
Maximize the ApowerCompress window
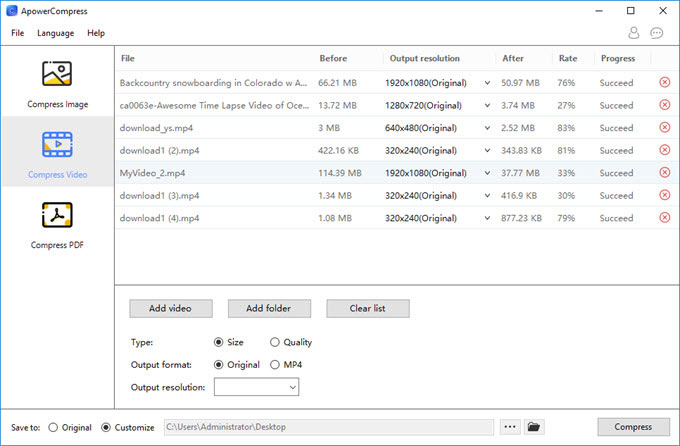(x=631, y=11)
